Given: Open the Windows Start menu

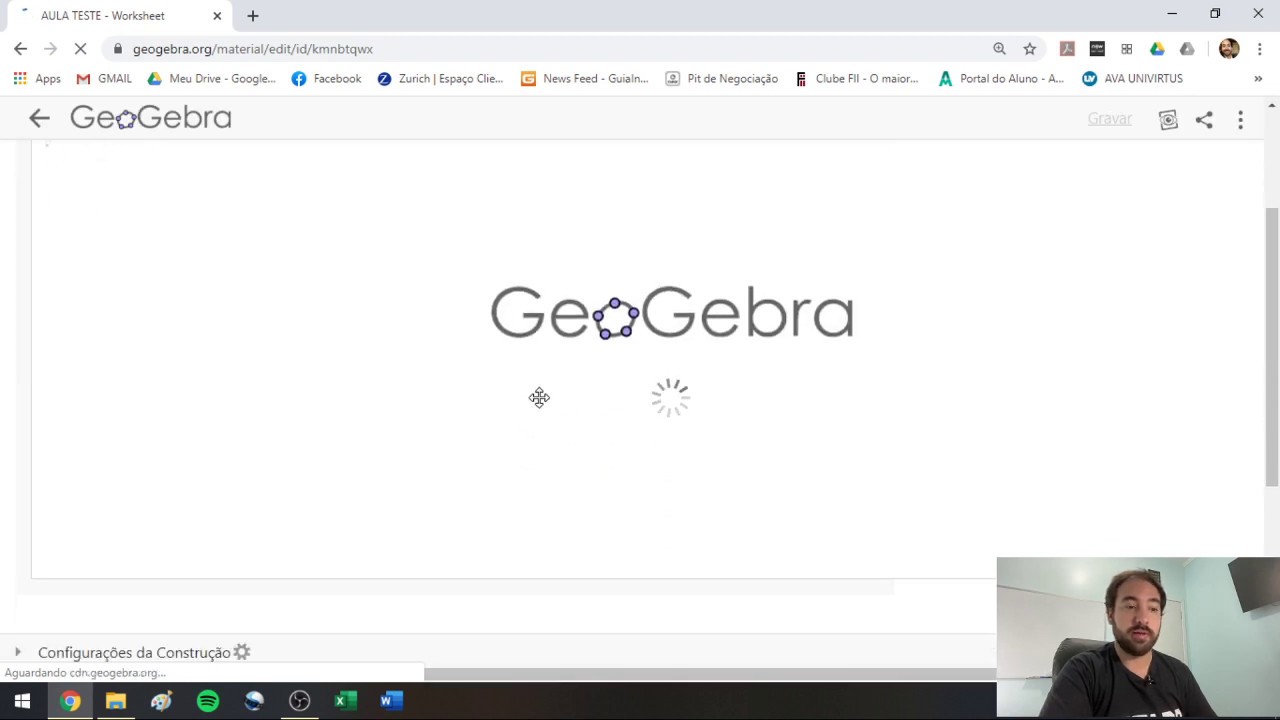Looking at the screenshot, I should click(x=22, y=701).
